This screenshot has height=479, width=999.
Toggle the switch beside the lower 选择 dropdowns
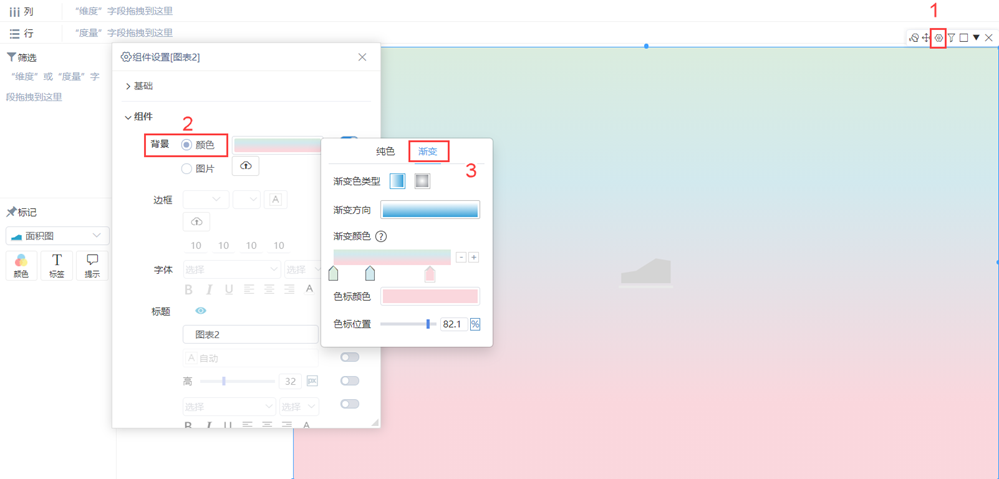coord(350,404)
